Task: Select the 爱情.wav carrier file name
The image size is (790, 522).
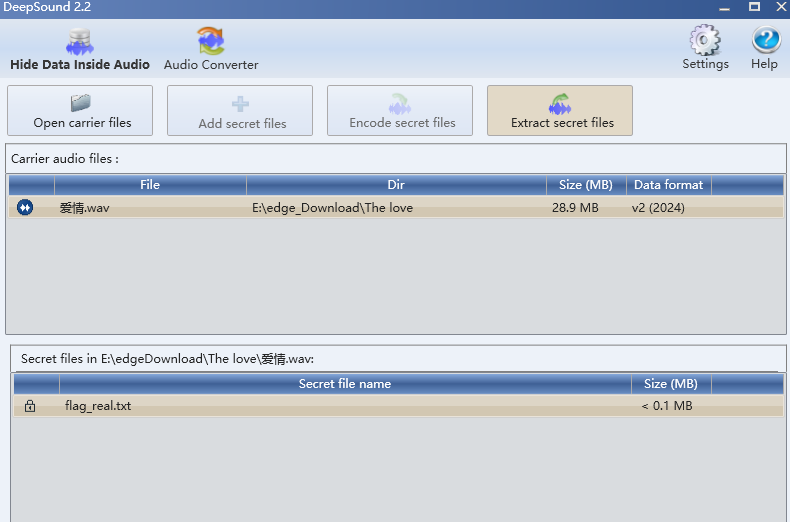Action: pos(84,208)
